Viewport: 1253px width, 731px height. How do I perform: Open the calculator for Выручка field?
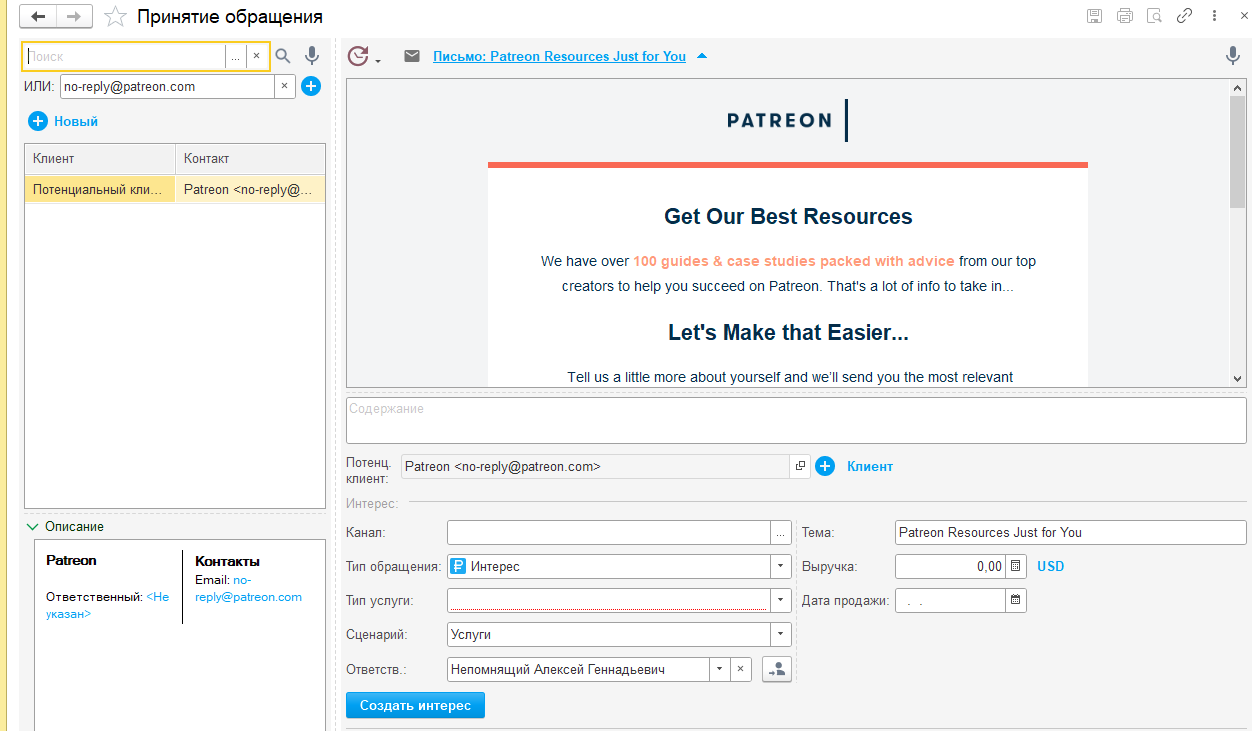(1016, 566)
